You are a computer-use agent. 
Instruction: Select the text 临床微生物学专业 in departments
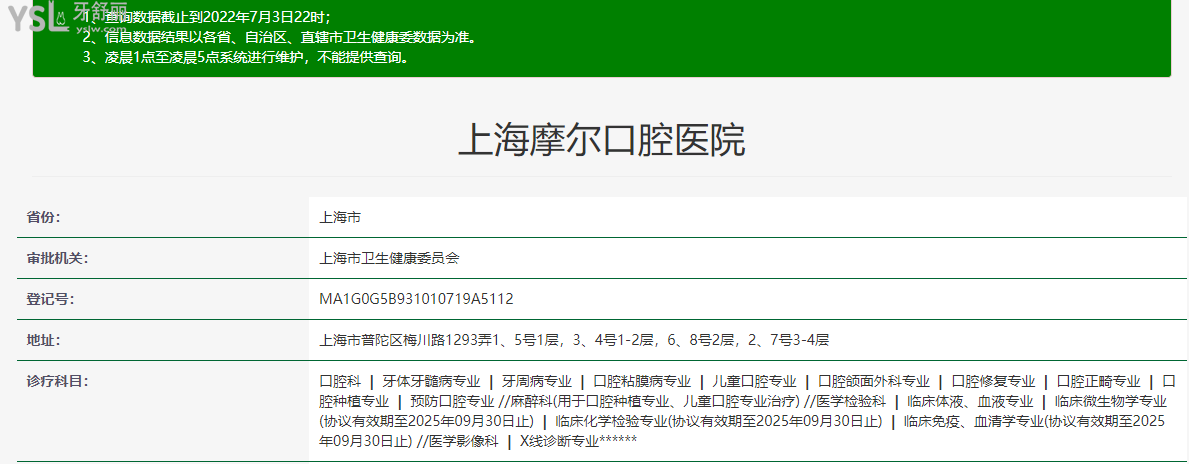click(1111, 401)
